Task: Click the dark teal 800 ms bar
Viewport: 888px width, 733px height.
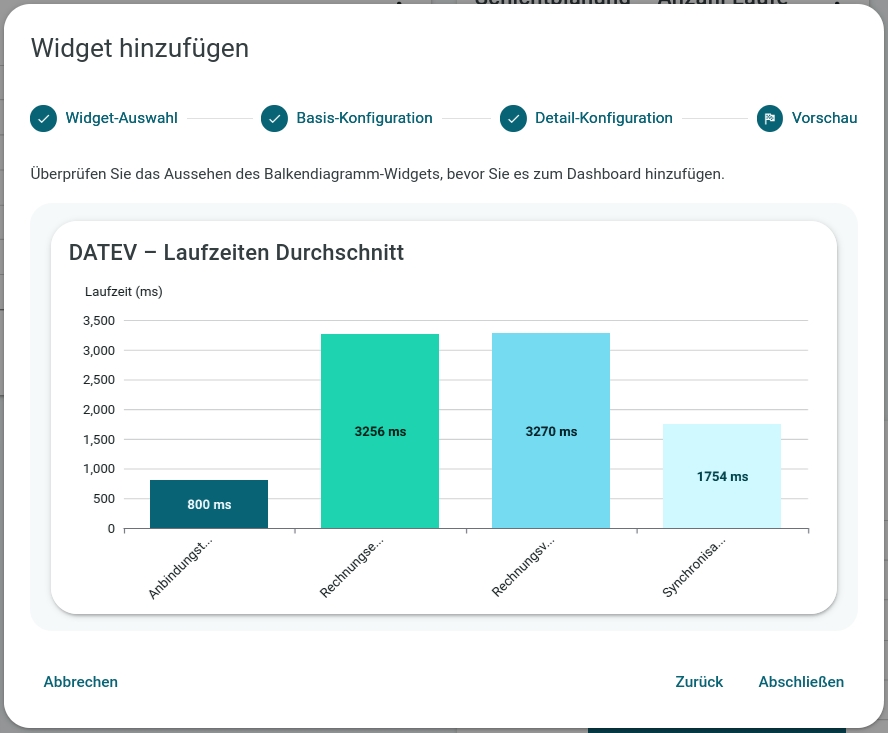Action: pyautogui.click(x=209, y=504)
